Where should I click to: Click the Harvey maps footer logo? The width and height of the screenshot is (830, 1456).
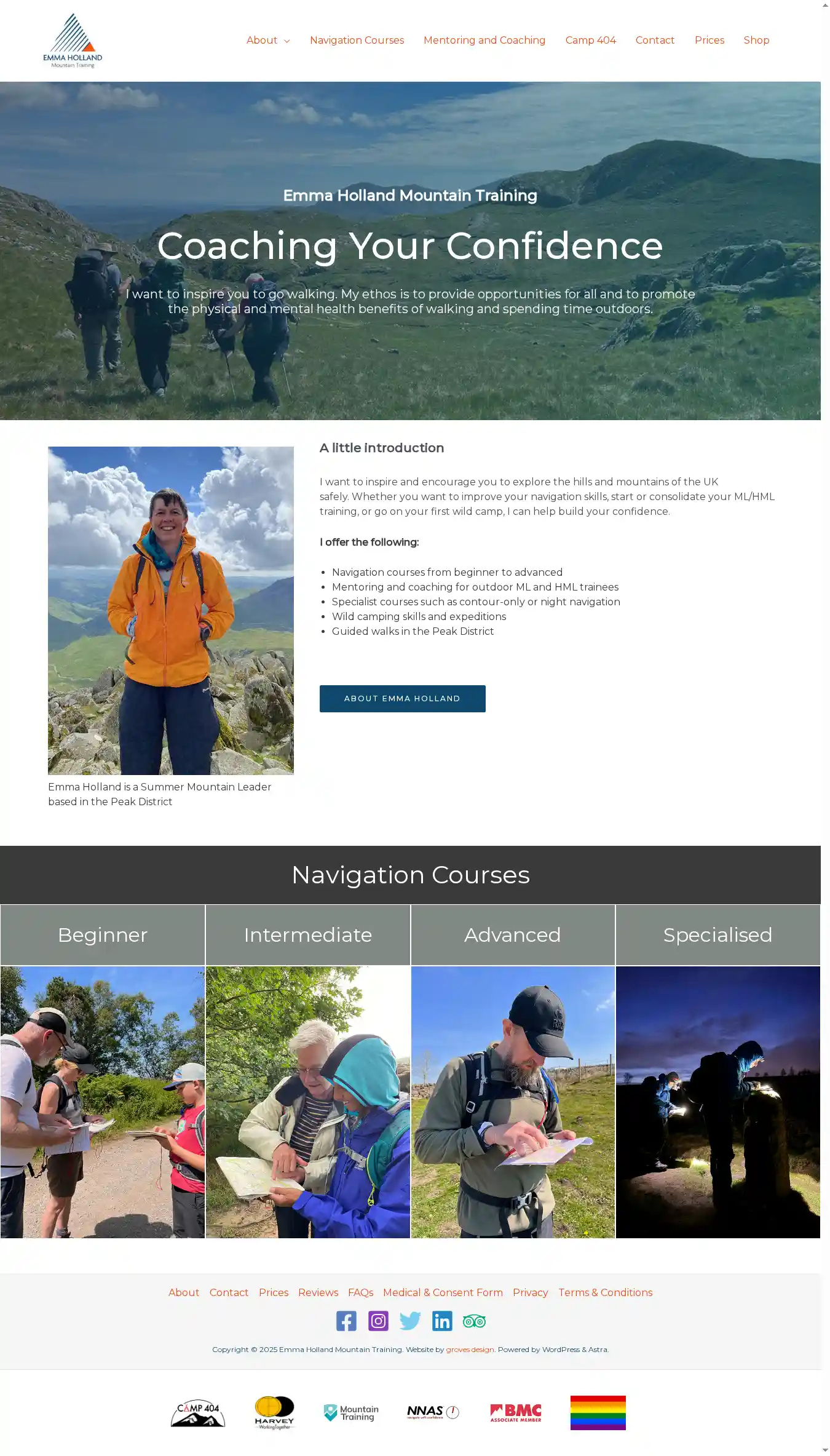click(274, 1413)
